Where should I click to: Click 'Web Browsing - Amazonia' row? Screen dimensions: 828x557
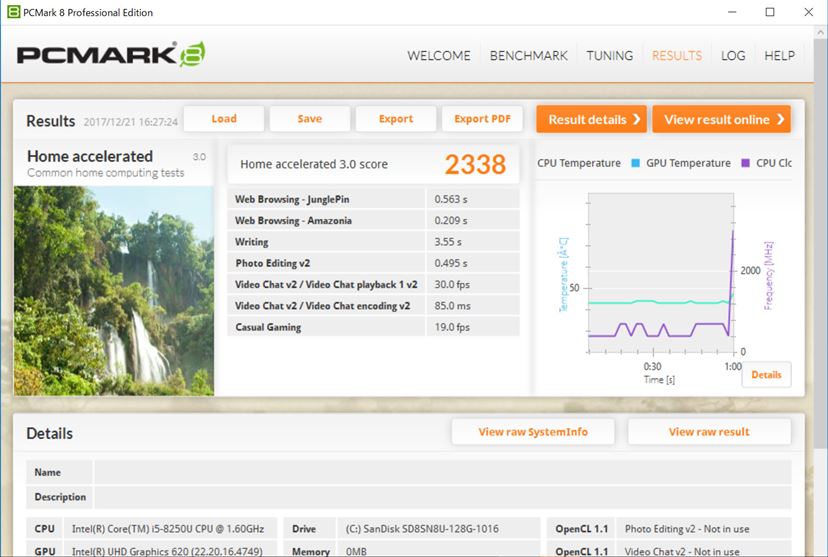pyautogui.click(x=373, y=220)
